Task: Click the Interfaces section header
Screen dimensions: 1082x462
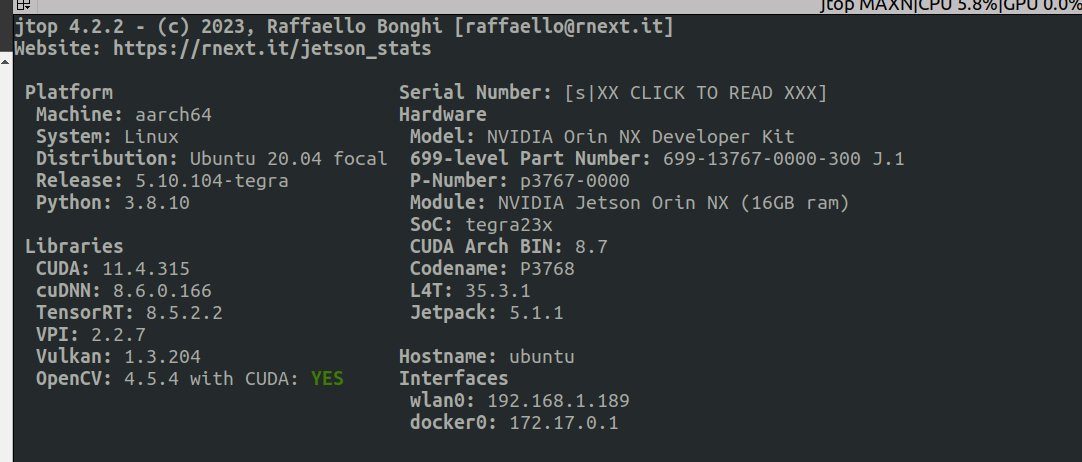Action: (x=453, y=379)
